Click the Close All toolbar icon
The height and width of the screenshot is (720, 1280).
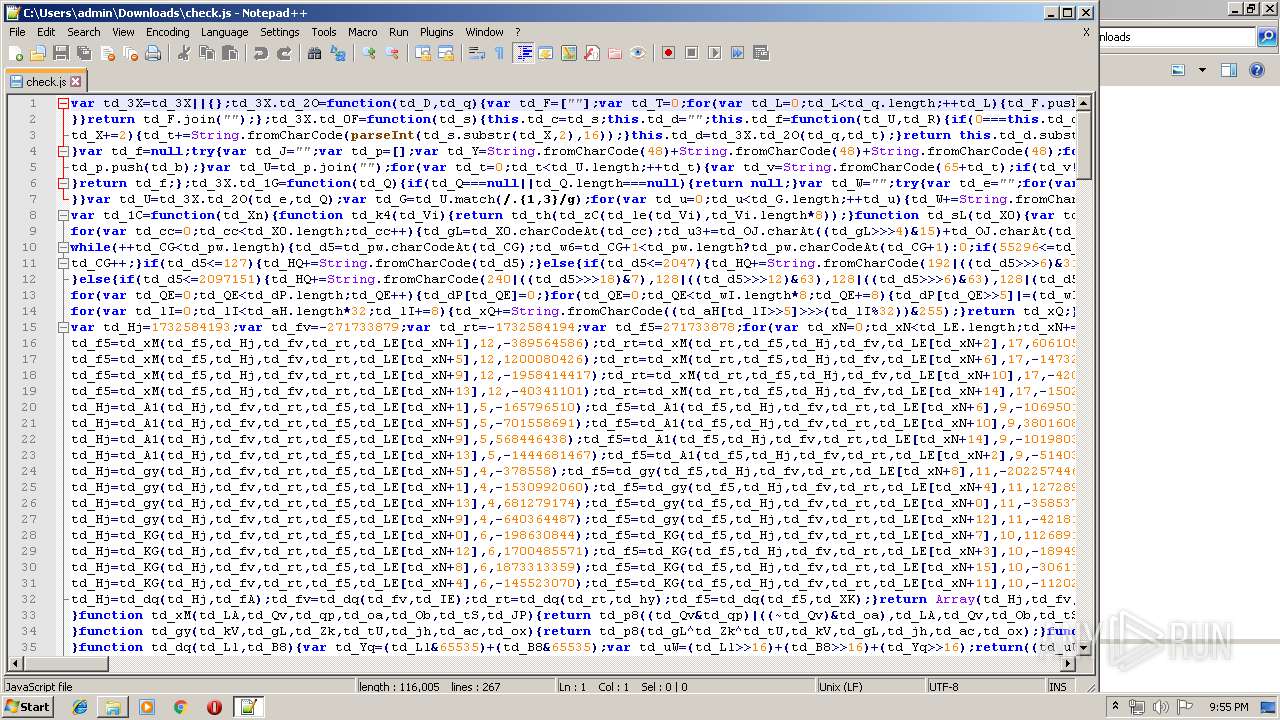tap(130, 53)
